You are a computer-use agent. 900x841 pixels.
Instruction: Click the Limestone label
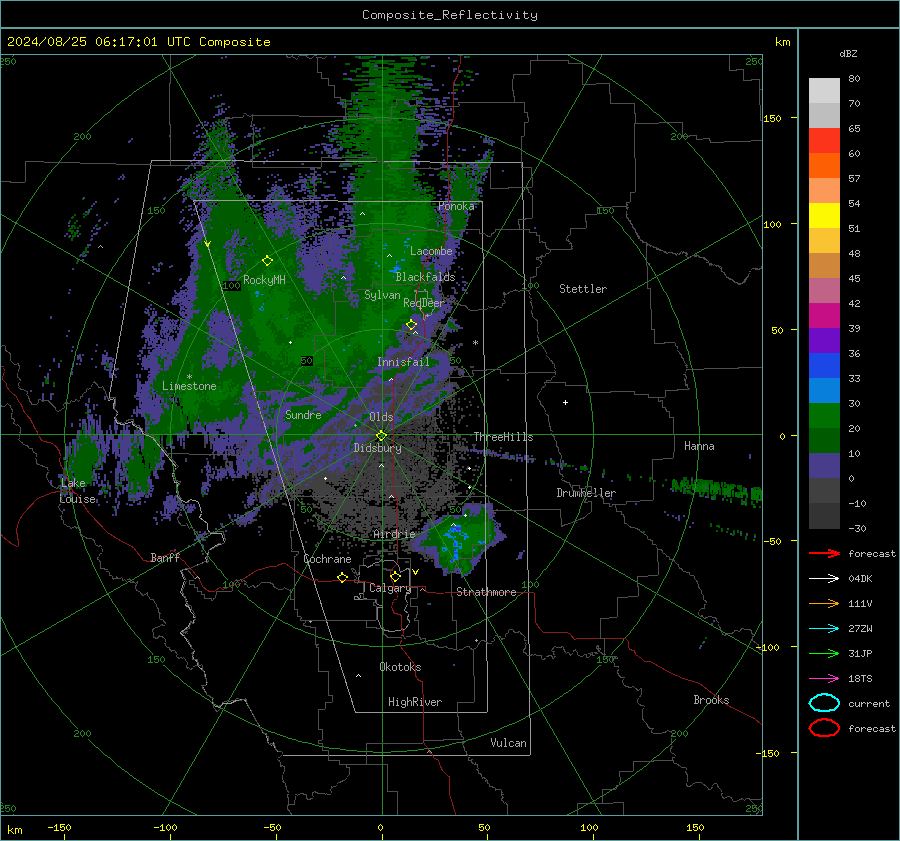click(189, 386)
